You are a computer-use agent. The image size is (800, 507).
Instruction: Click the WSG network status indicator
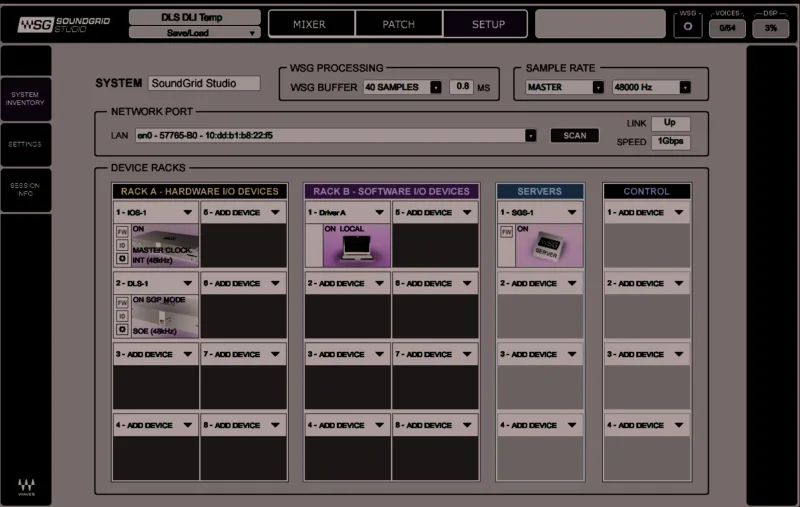click(x=688, y=27)
